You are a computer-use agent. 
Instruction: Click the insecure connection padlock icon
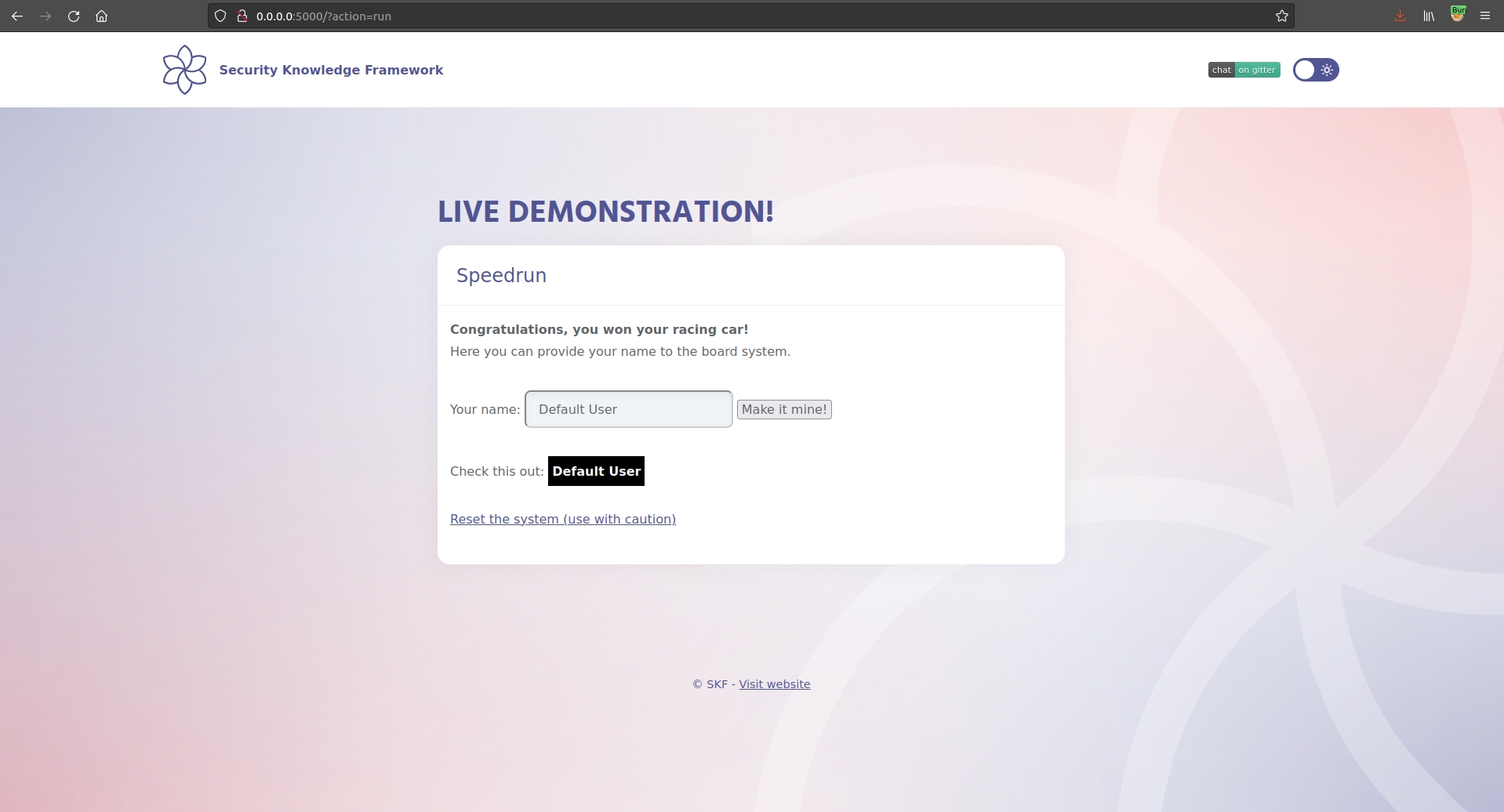(x=242, y=16)
